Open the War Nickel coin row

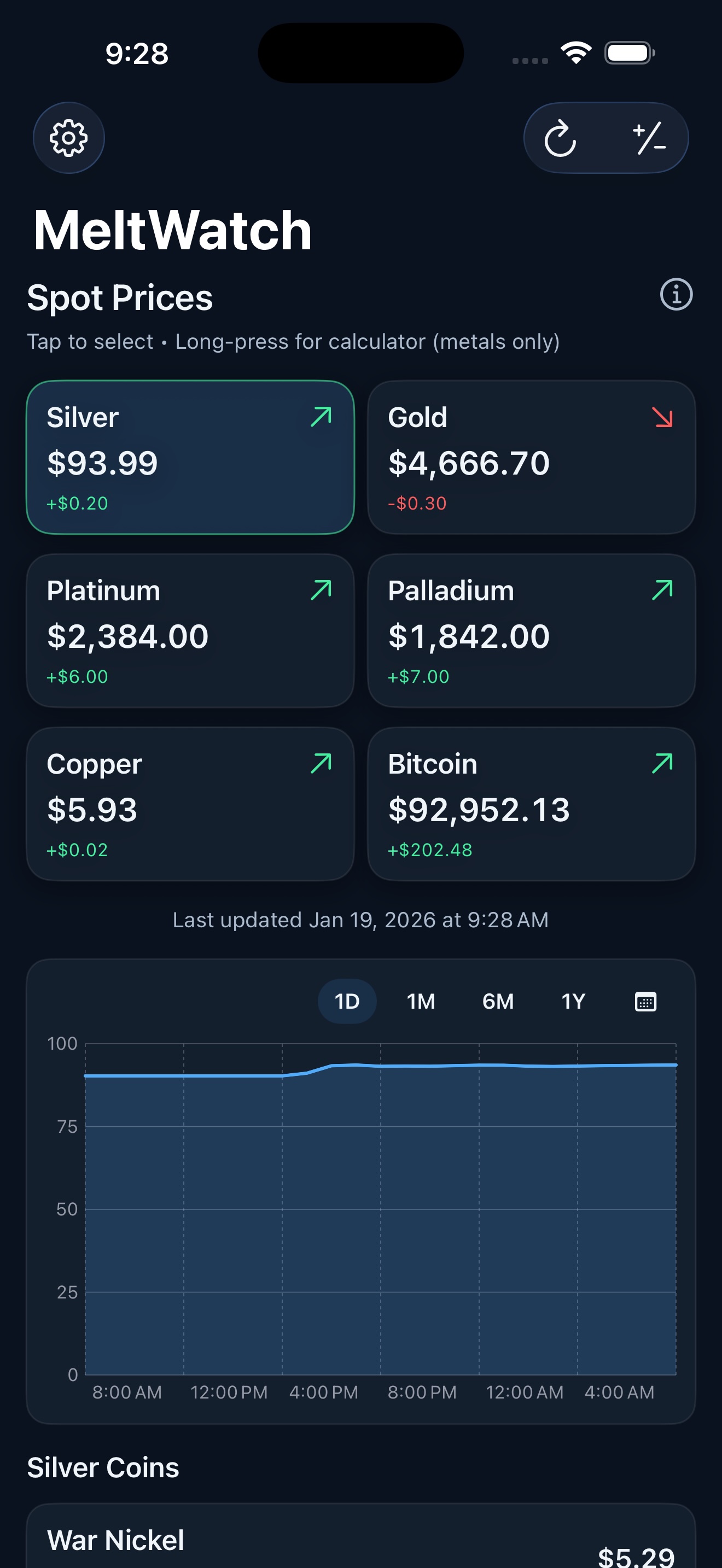tap(360, 1540)
